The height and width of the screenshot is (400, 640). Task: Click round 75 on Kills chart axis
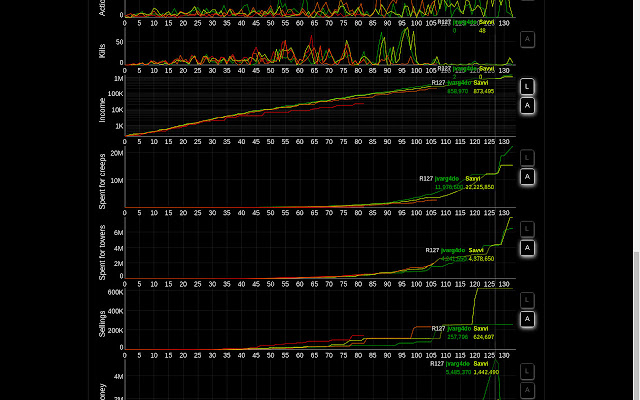[x=343, y=71]
